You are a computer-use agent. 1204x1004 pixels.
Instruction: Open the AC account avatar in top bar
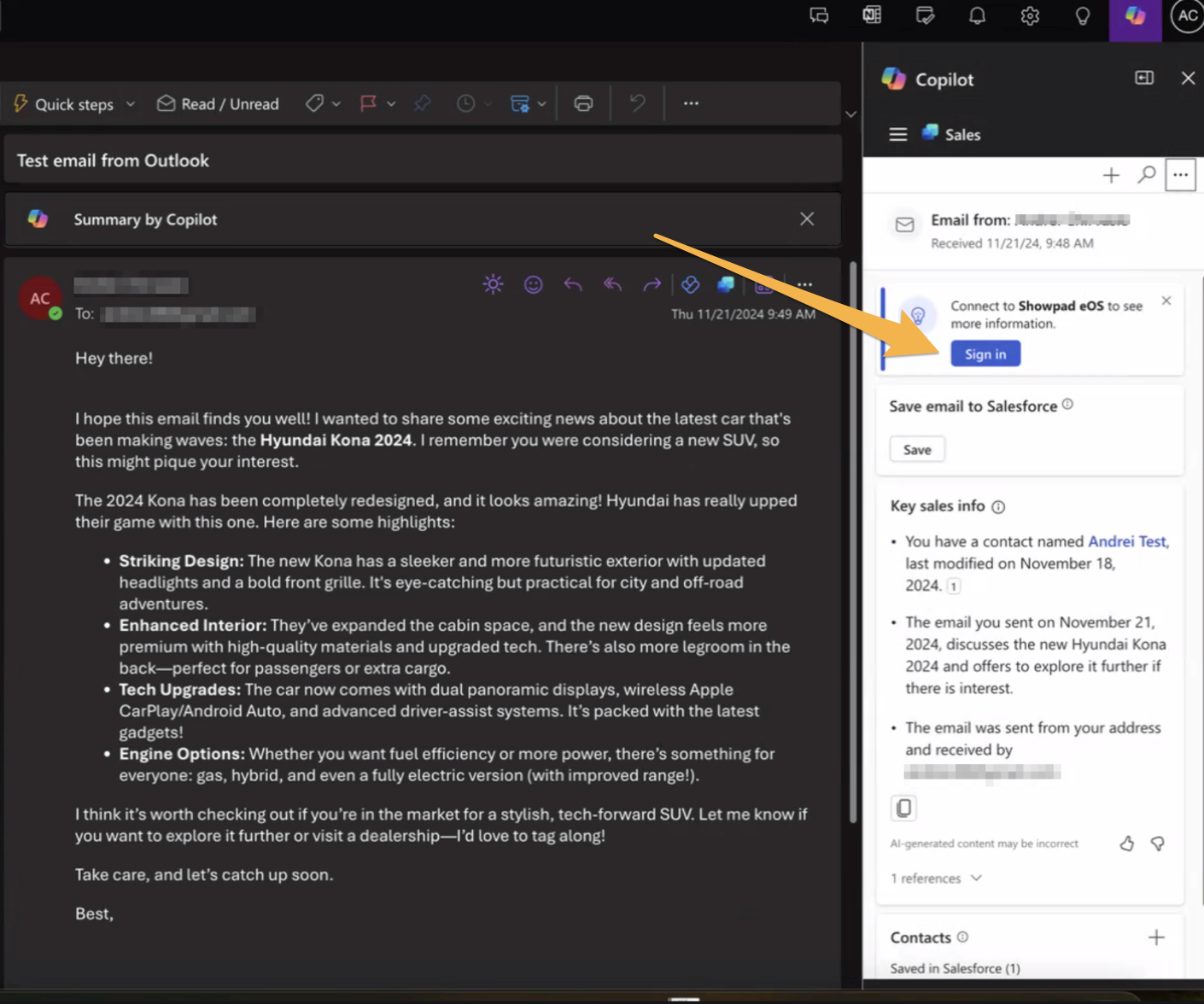click(x=1187, y=15)
